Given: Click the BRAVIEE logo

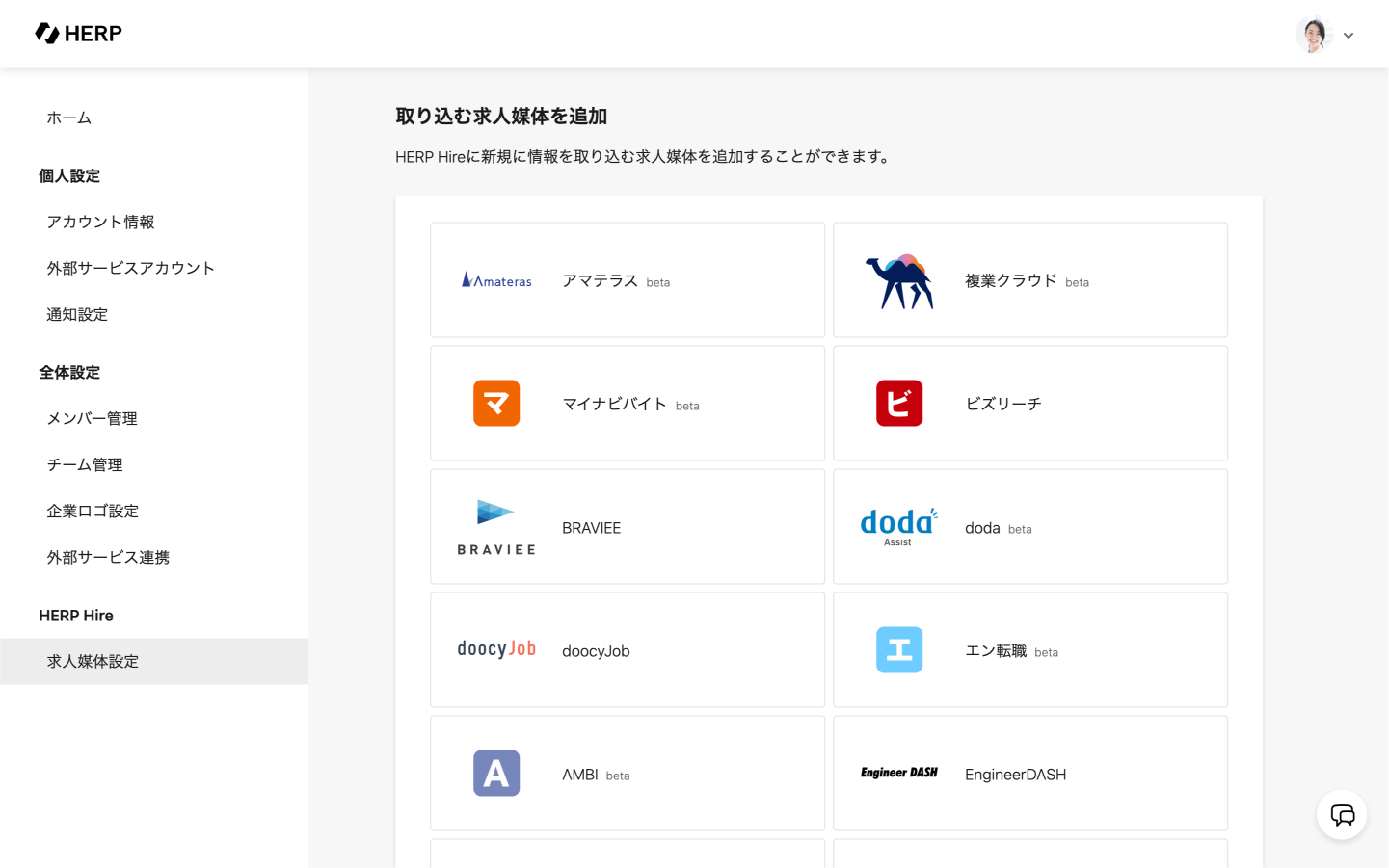Looking at the screenshot, I should (496, 527).
